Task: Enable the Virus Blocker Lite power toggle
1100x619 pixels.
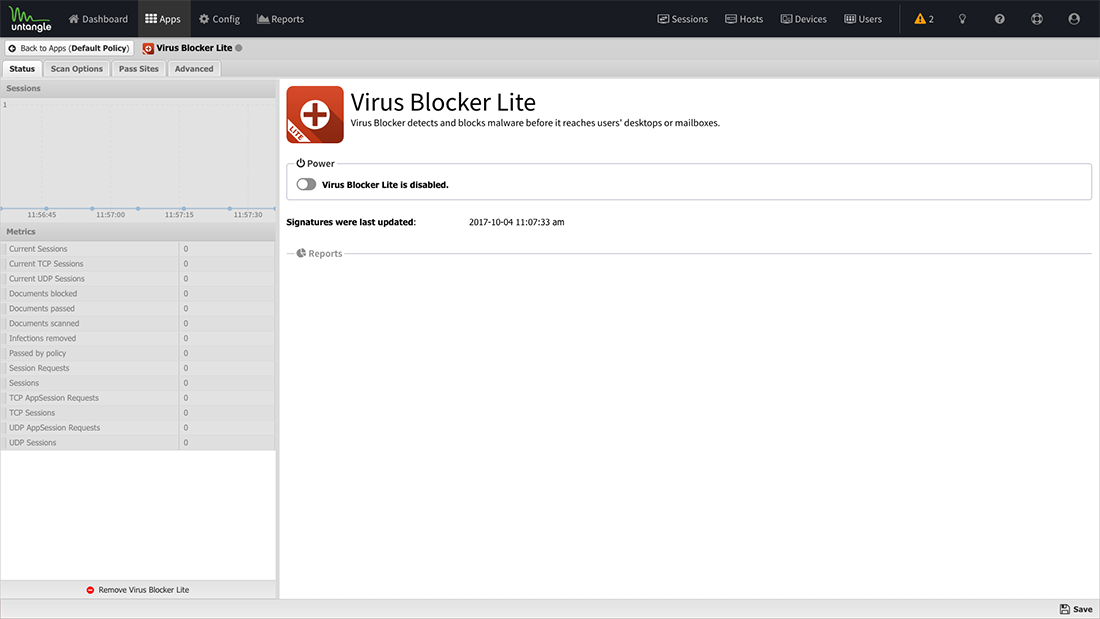Action: (306, 185)
